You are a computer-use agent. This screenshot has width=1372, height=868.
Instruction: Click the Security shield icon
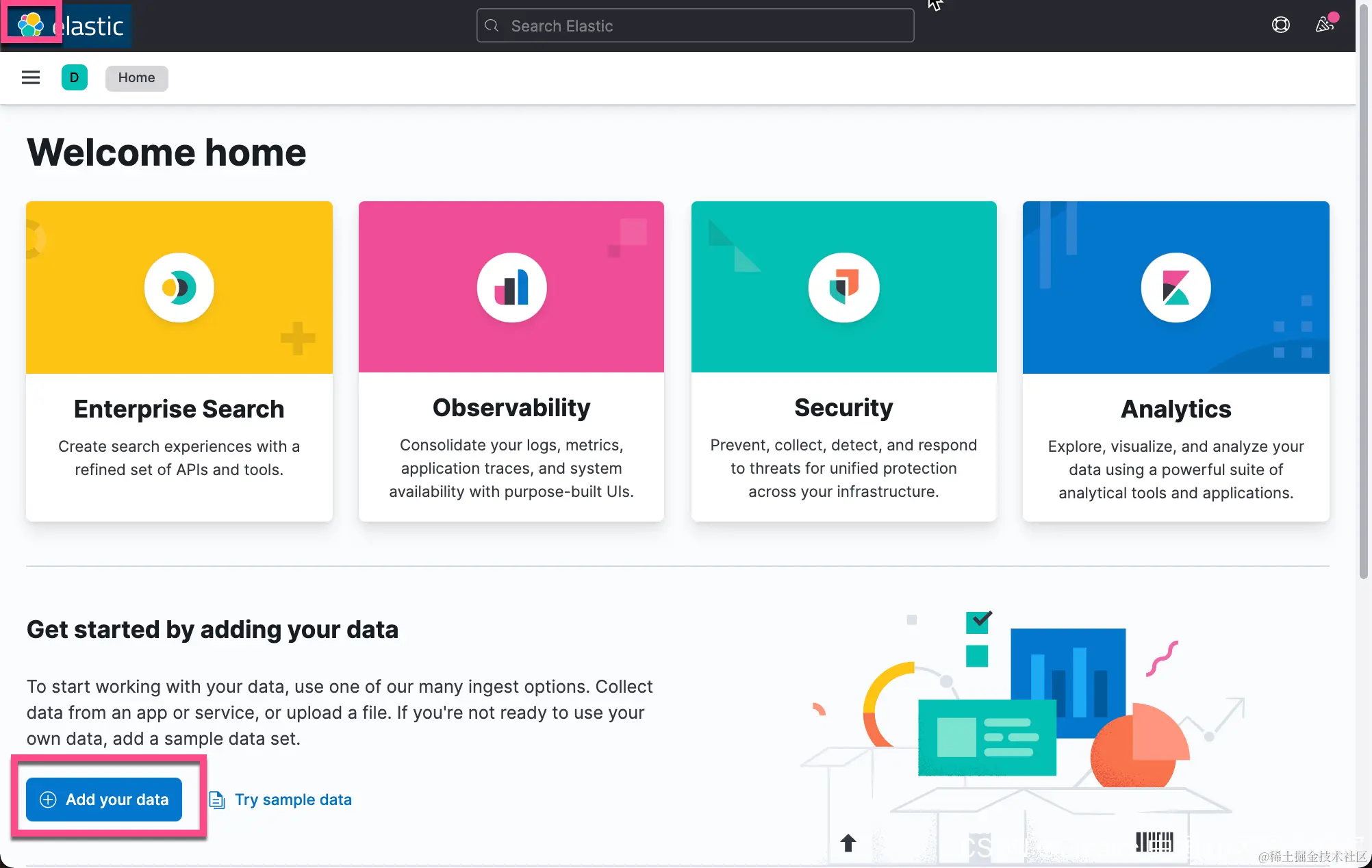pyautogui.click(x=843, y=288)
